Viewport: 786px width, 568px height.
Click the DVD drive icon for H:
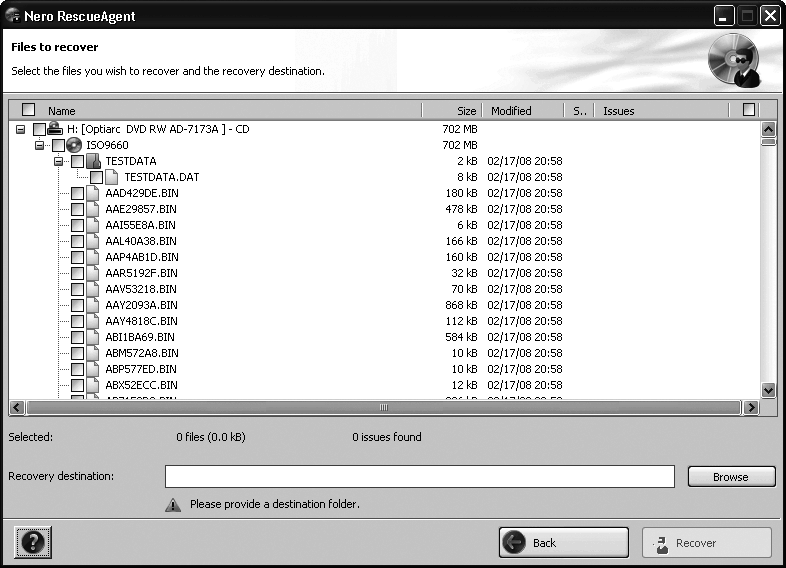tap(55, 129)
